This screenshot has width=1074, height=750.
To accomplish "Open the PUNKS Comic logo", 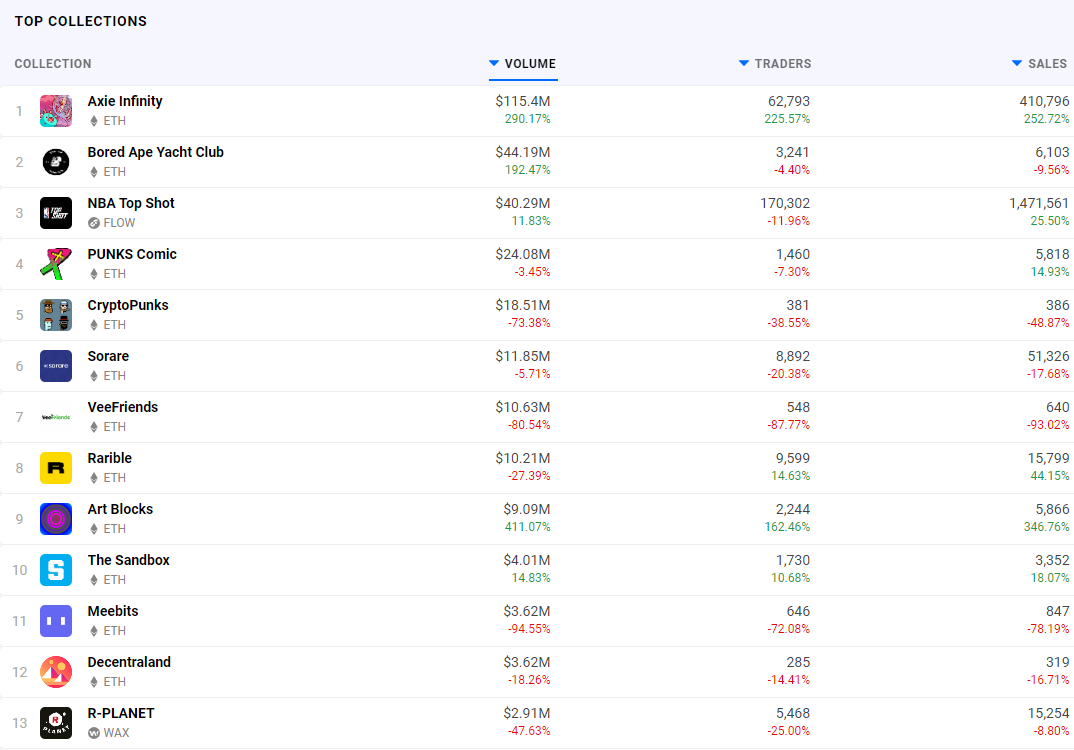I will pyautogui.click(x=56, y=264).
